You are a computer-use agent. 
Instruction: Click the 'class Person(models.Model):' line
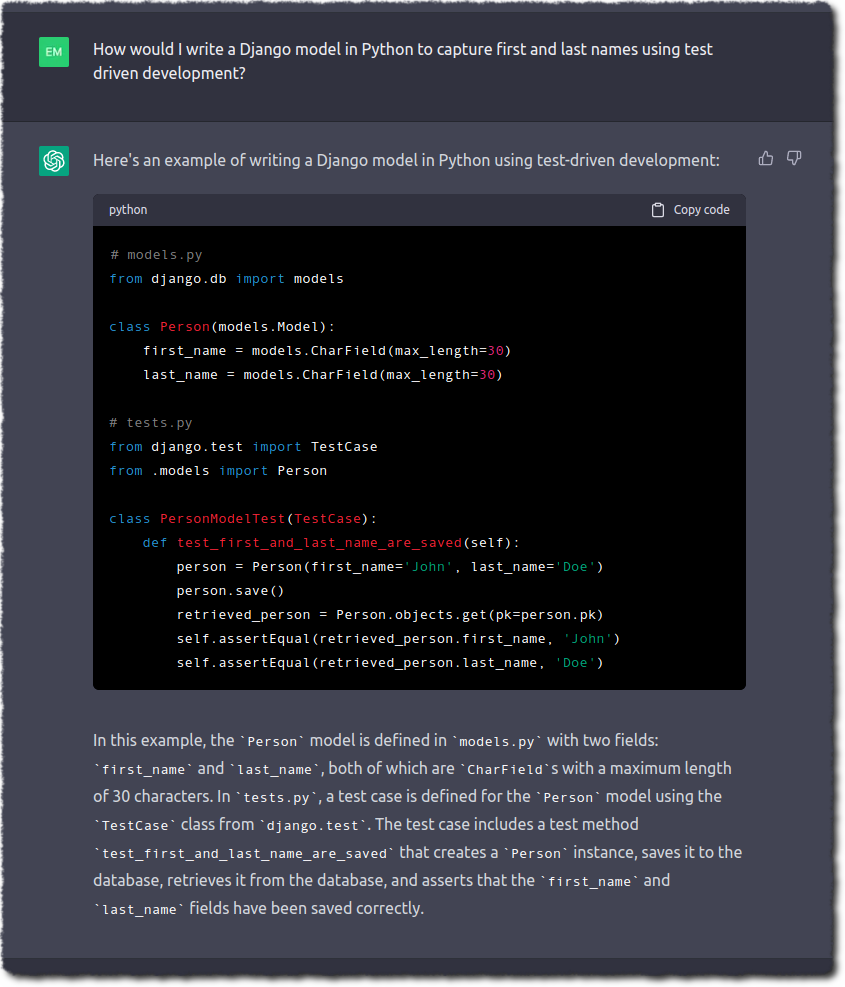click(222, 327)
